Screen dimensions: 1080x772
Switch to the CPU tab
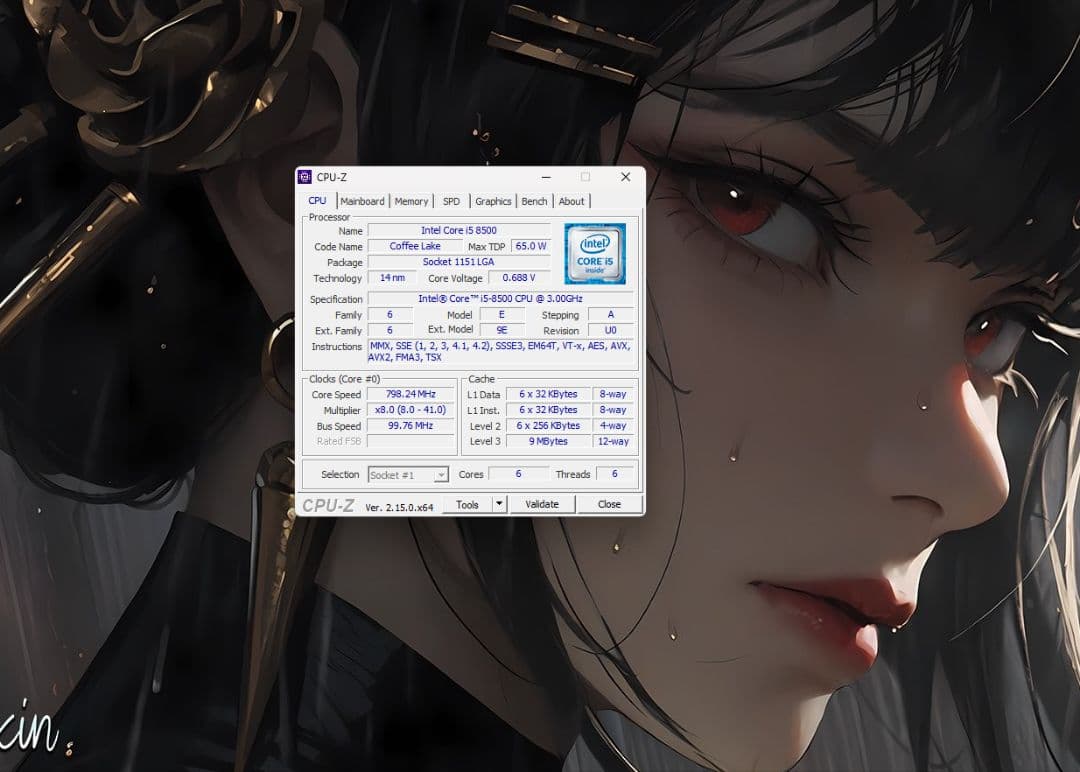click(318, 200)
